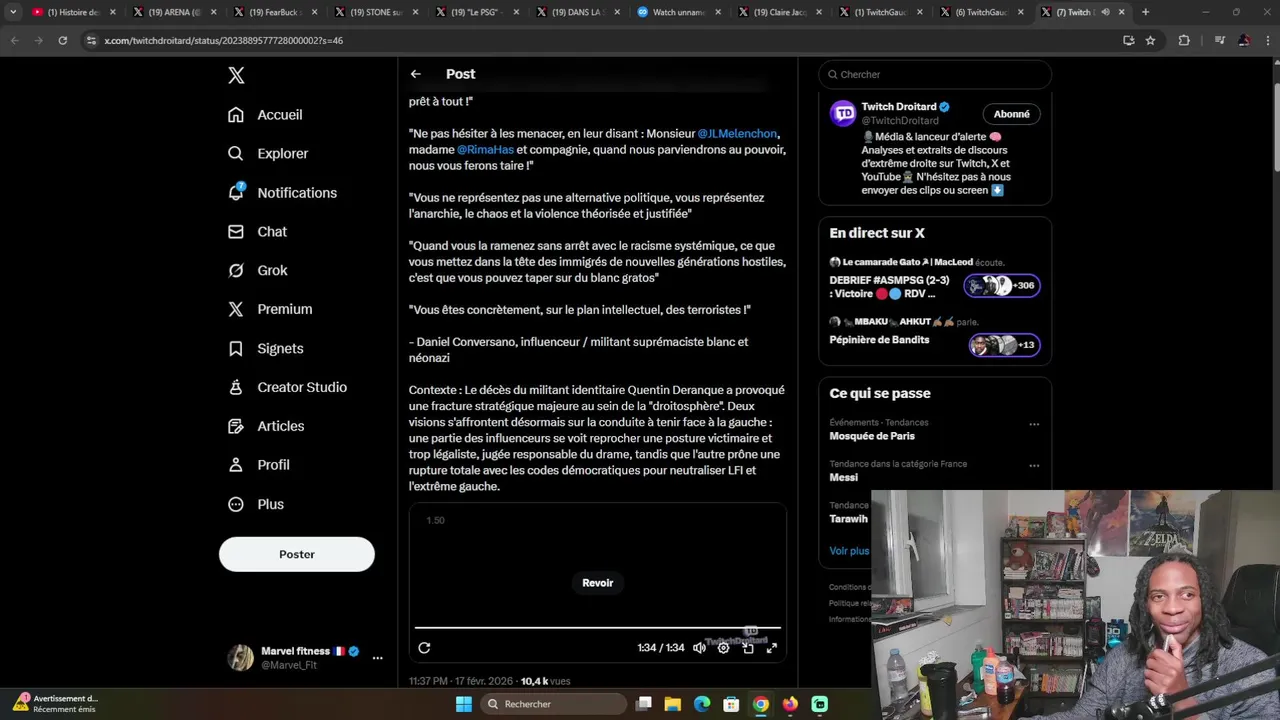Image resolution: width=1280 pixels, height=720 pixels.
Task: Open the Tarawih trend
Action: [x=848, y=519]
